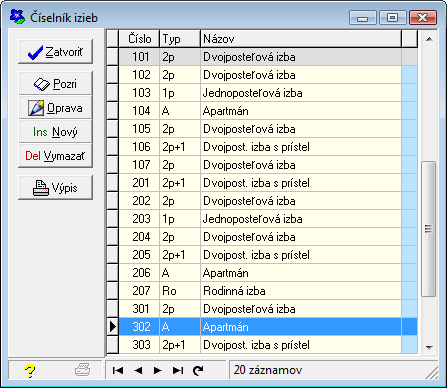Screen dimensions: 447x388
Task: Select 2p+1 type in row 106
Action: (x=180, y=147)
